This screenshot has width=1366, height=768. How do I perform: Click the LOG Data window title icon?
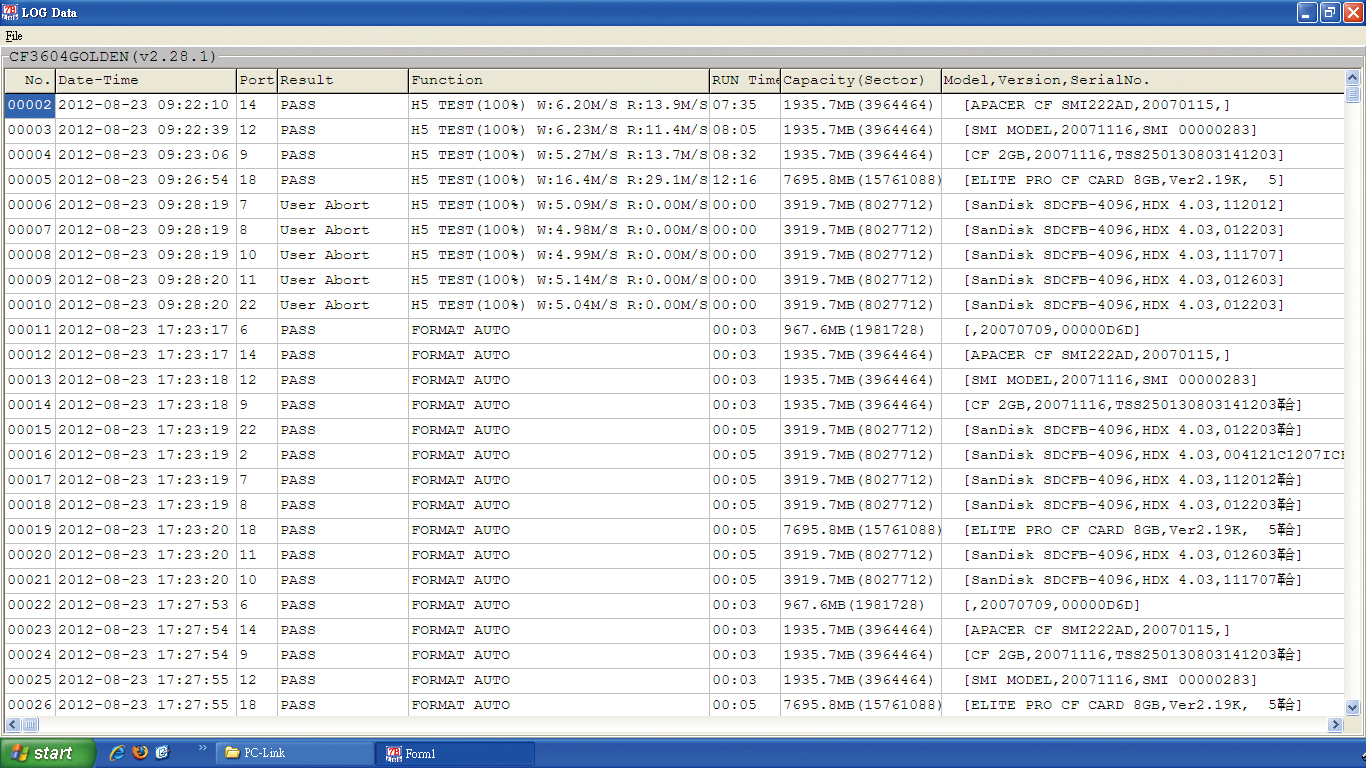pyautogui.click(x=11, y=12)
